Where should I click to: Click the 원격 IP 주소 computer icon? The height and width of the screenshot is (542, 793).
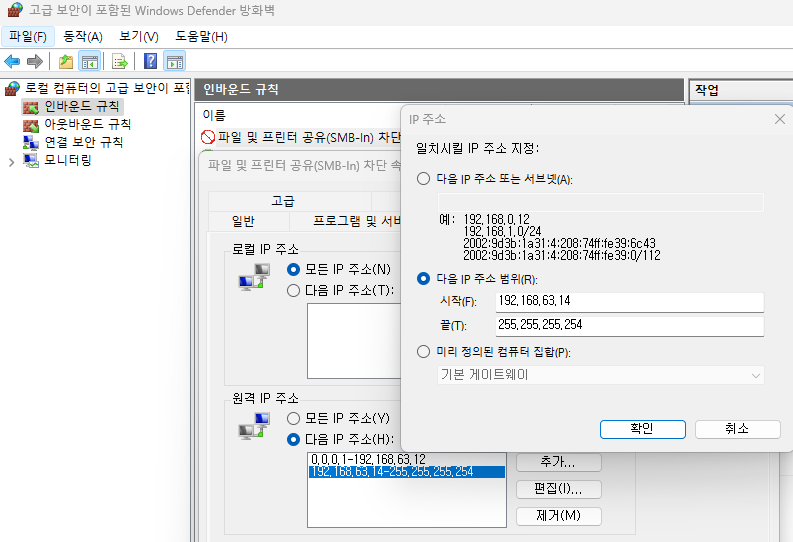[x=254, y=425]
